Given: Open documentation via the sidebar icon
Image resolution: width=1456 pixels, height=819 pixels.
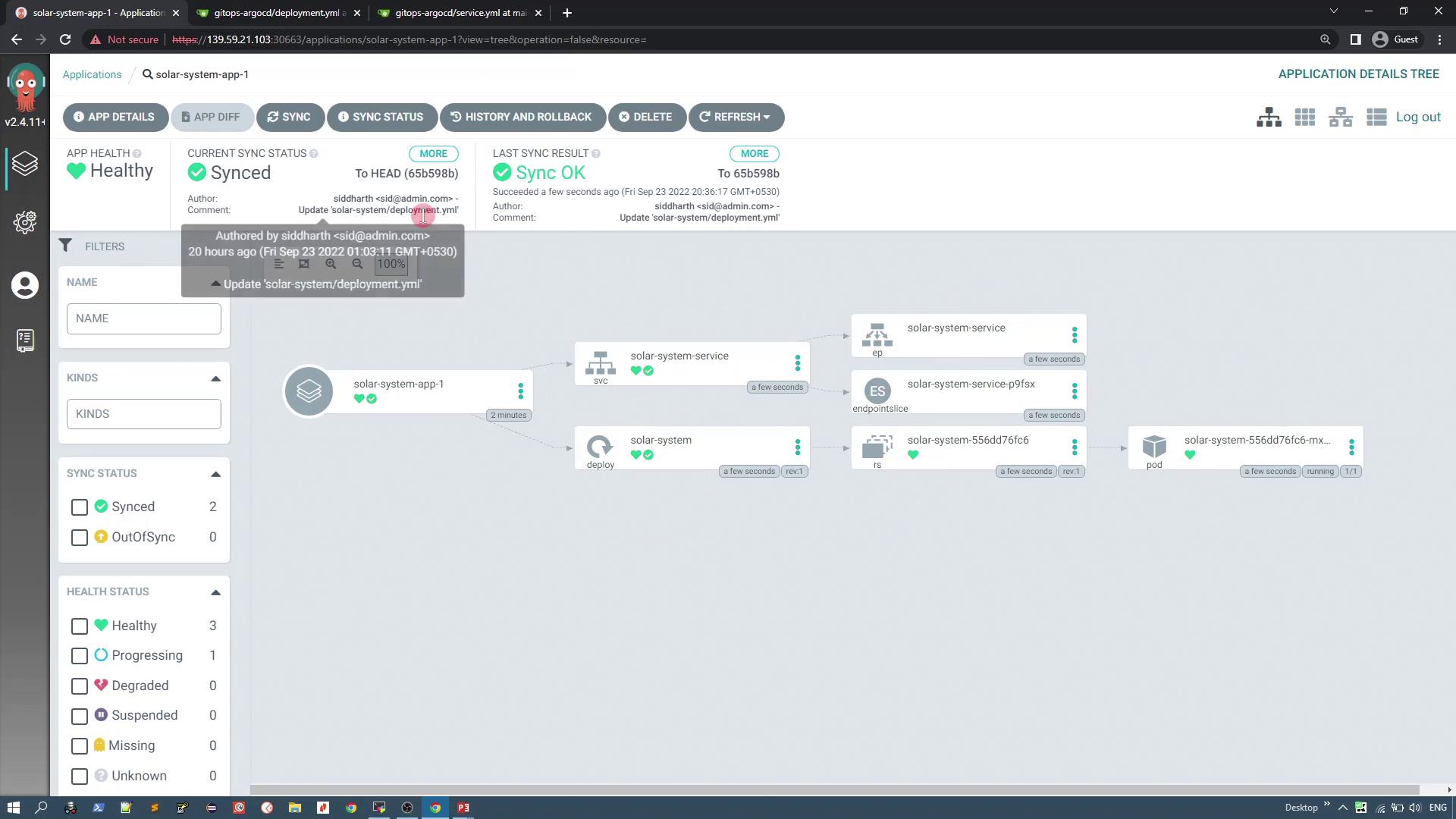Looking at the screenshot, I should click(x=25, y=340).
